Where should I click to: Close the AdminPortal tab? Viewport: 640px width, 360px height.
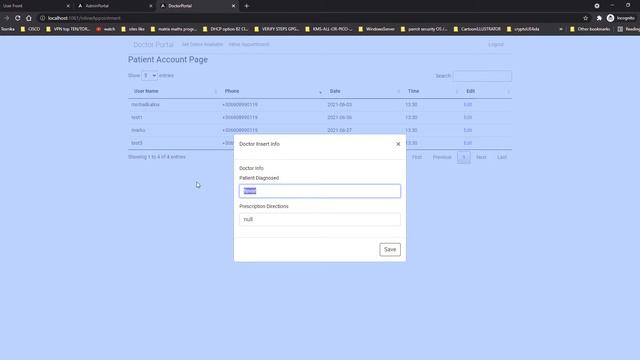151,6
